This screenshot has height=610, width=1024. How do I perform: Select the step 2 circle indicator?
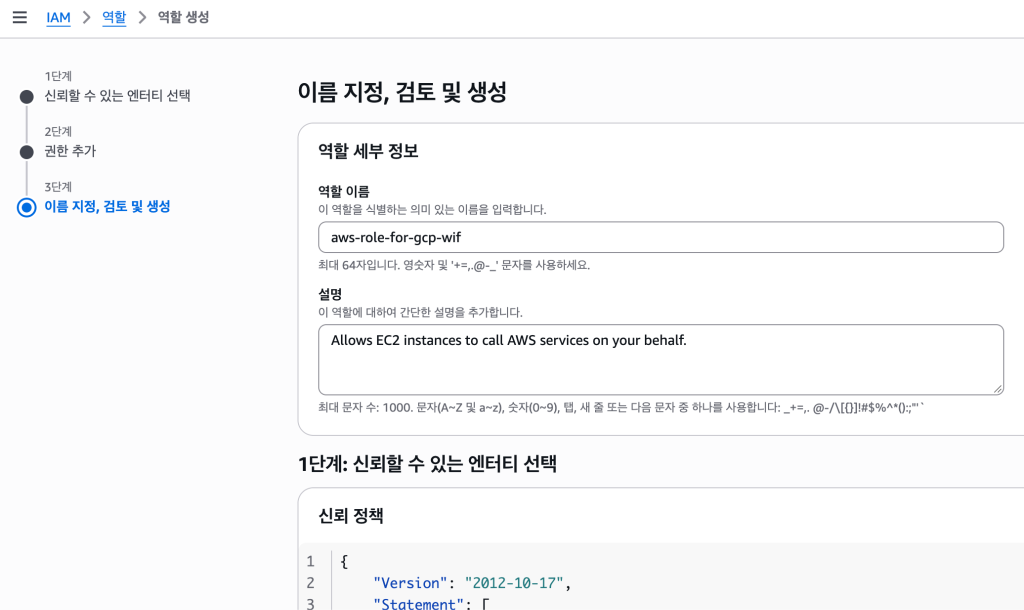27,152
